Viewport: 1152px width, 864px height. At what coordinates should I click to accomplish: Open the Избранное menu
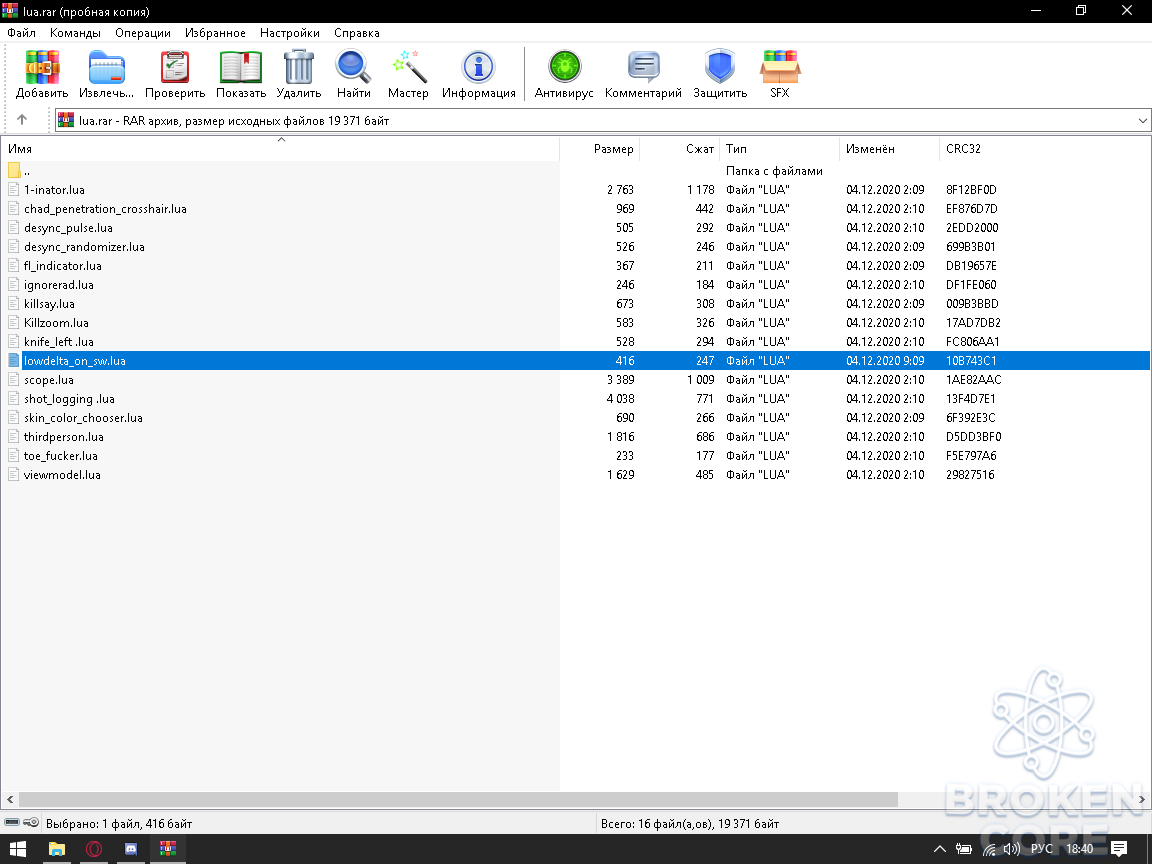tap(215, 33)
